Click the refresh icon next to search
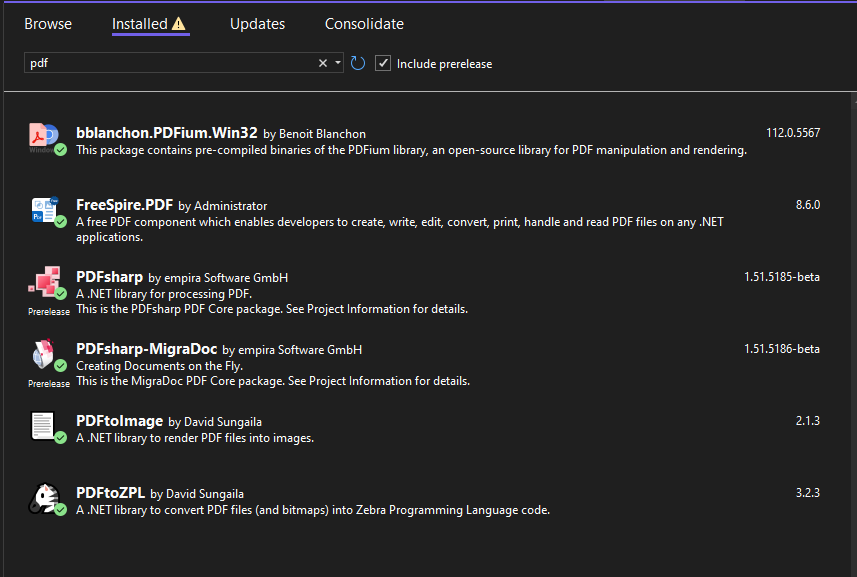 [358, 62]
